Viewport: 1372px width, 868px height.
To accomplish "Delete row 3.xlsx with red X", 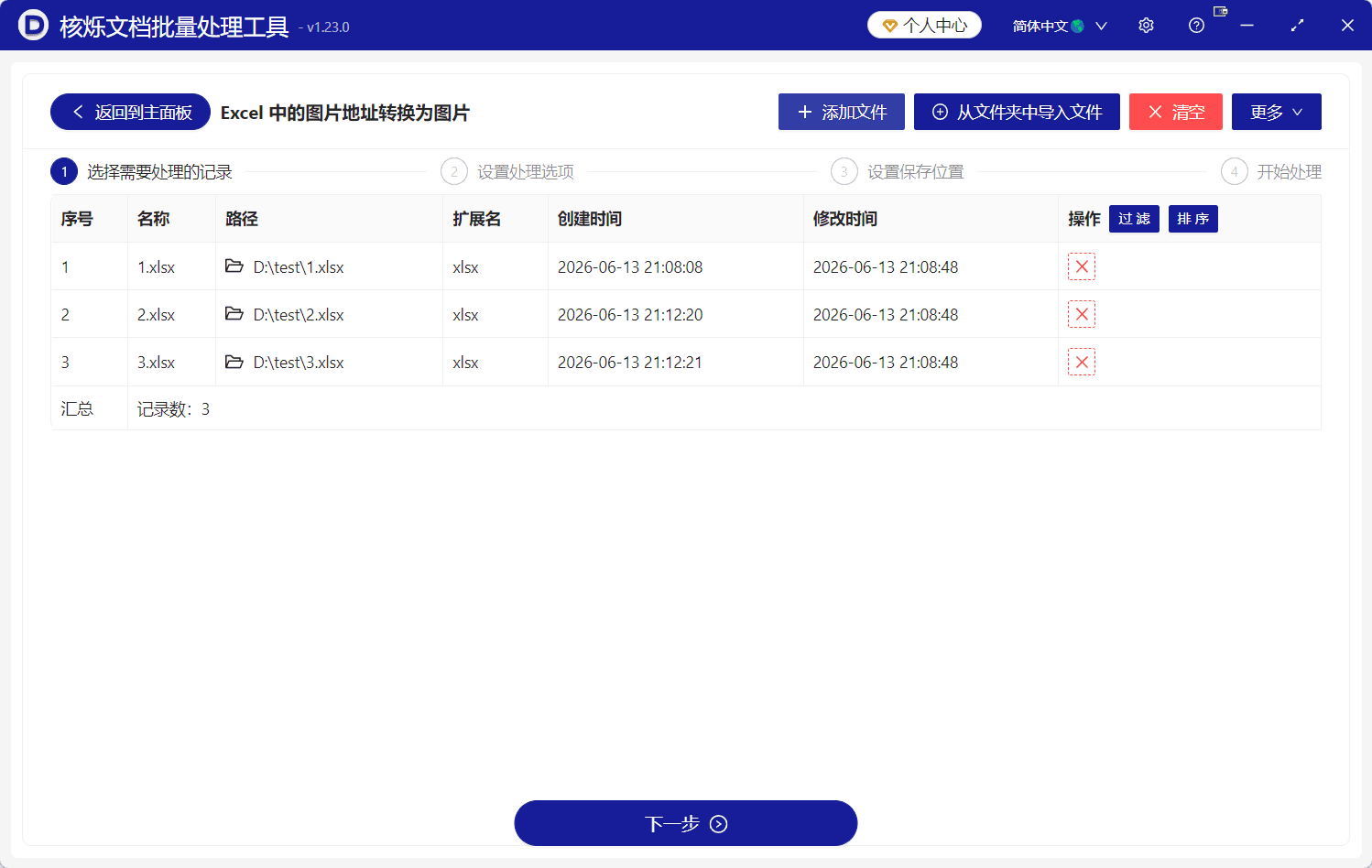I will point(1082,362).
